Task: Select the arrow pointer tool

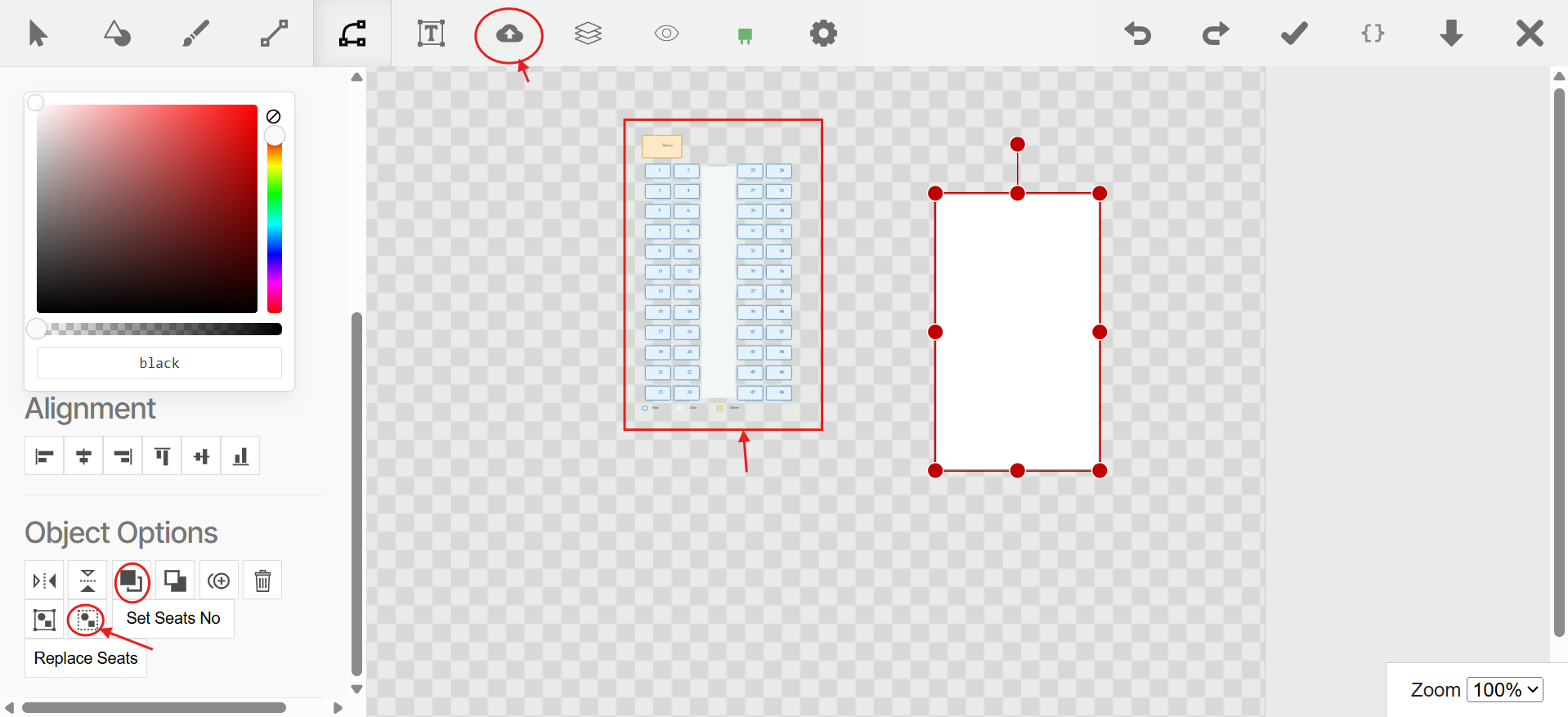Action: [38, 34]
